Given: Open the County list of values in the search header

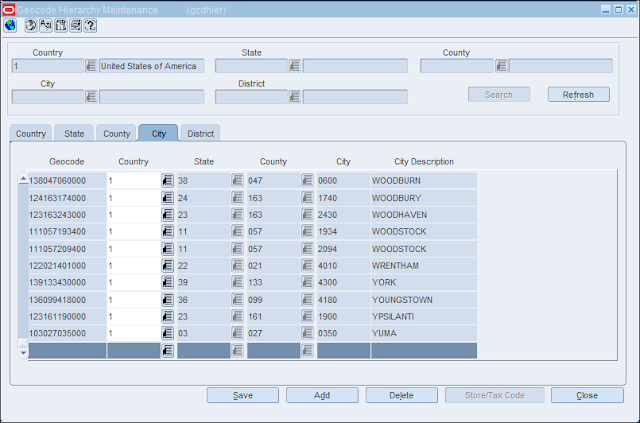Looking at the screenshot, I should (501, 66).
